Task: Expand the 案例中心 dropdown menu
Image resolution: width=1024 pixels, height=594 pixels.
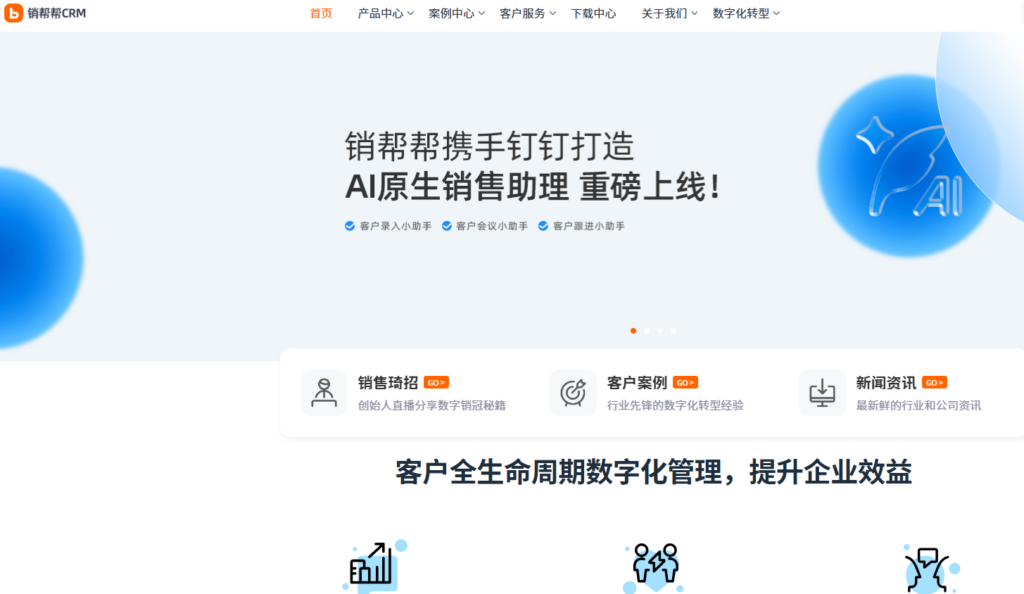Action: click(456, 13)
